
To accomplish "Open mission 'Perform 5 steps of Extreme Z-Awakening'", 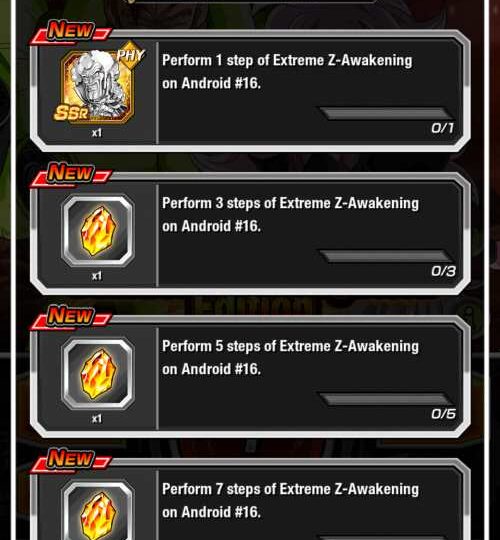I will (x=250, y=377).
